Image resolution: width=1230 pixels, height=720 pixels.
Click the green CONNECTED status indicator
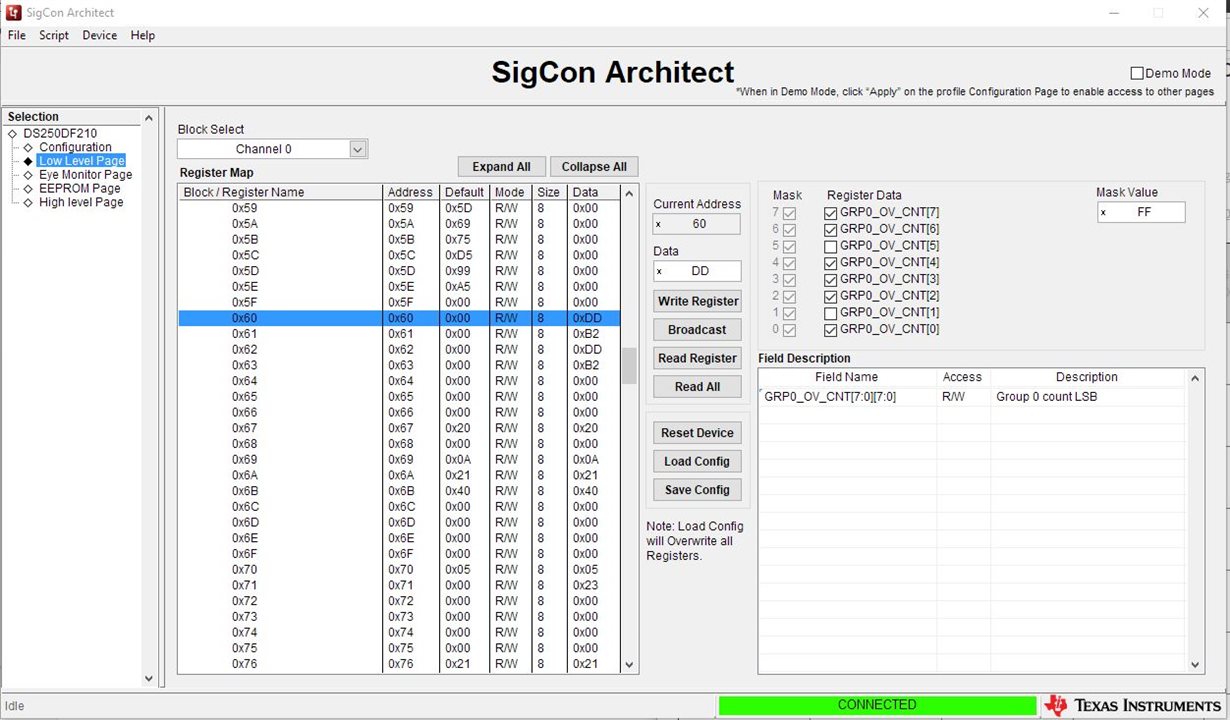click(x=877, y=705)
